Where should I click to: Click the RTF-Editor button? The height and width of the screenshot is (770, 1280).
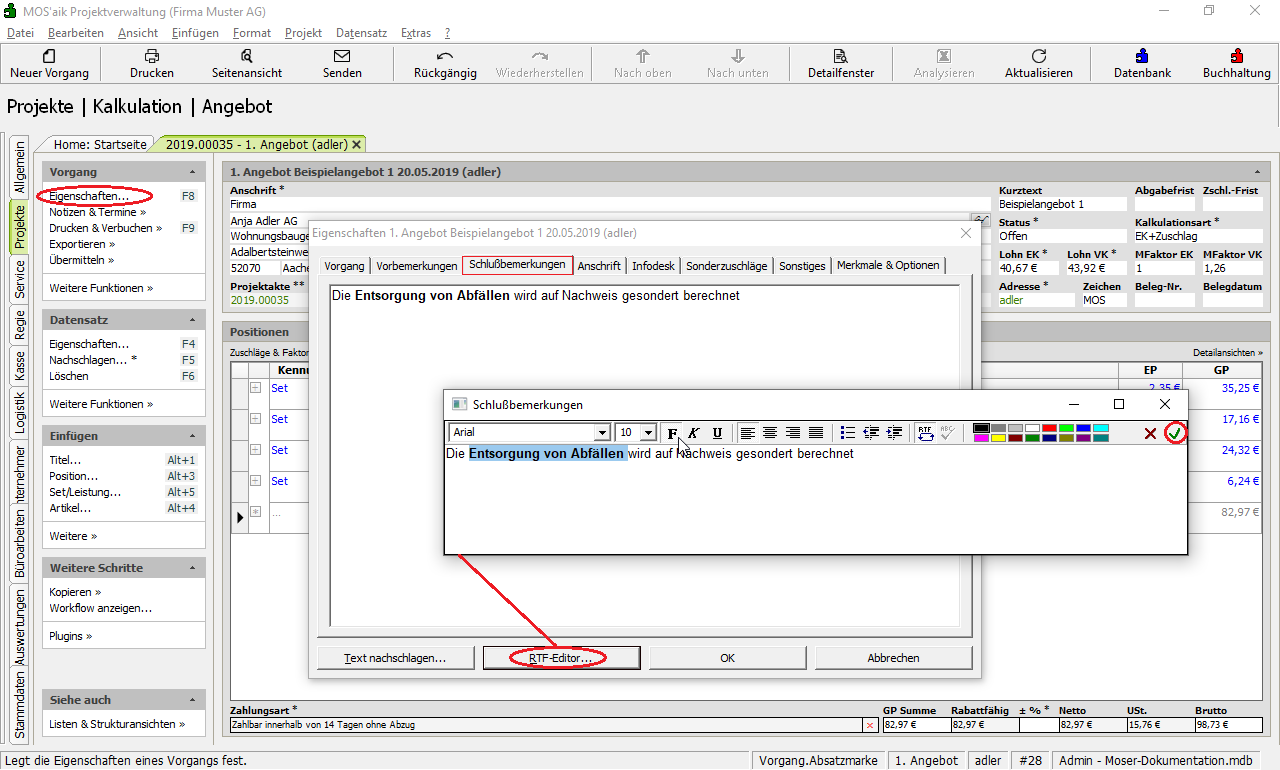click(561, 658)
